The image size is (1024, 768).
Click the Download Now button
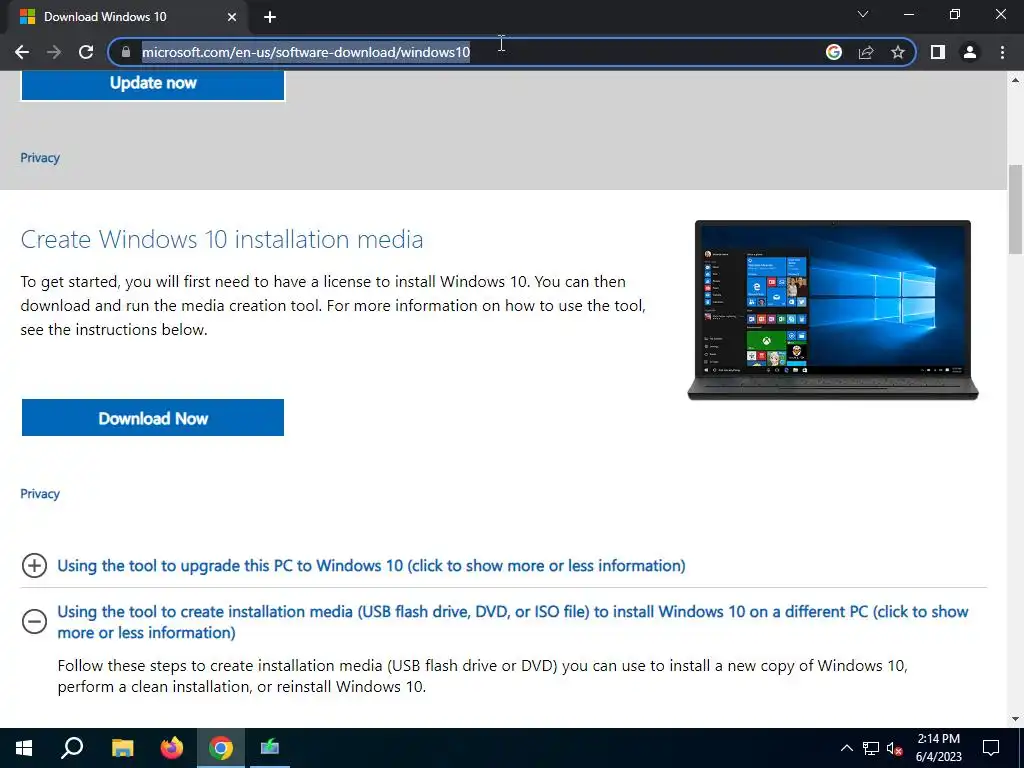(153, 418)
